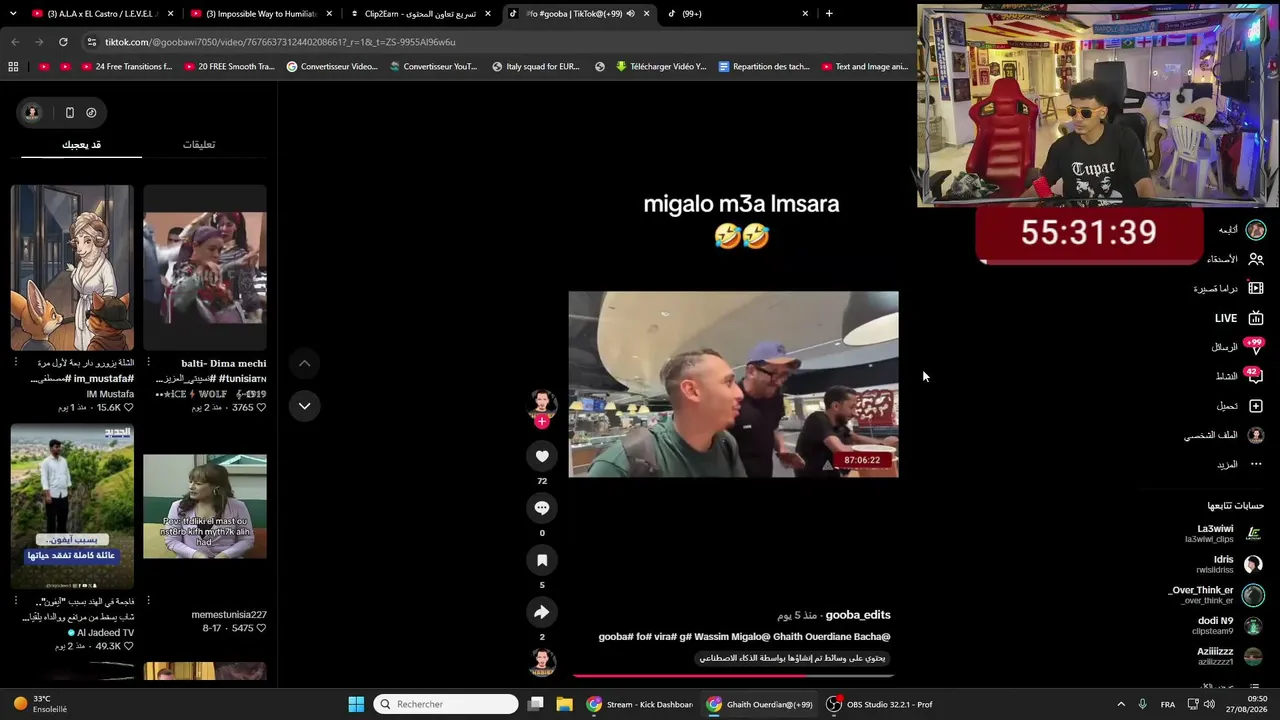Show hidden system tray icons

click(x=1121, y=704)
